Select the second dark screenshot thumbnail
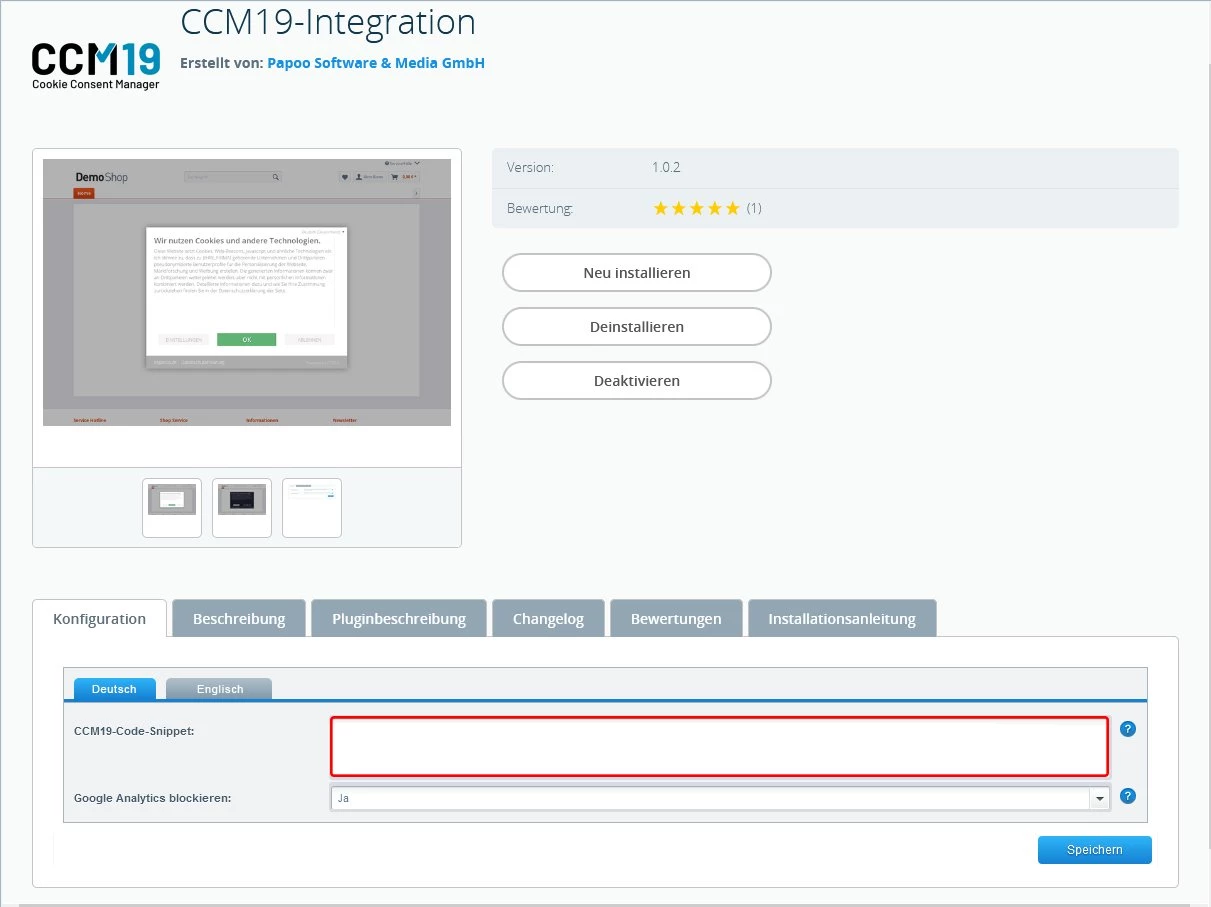Viewport: 1211px width, 907px height. 242,507
